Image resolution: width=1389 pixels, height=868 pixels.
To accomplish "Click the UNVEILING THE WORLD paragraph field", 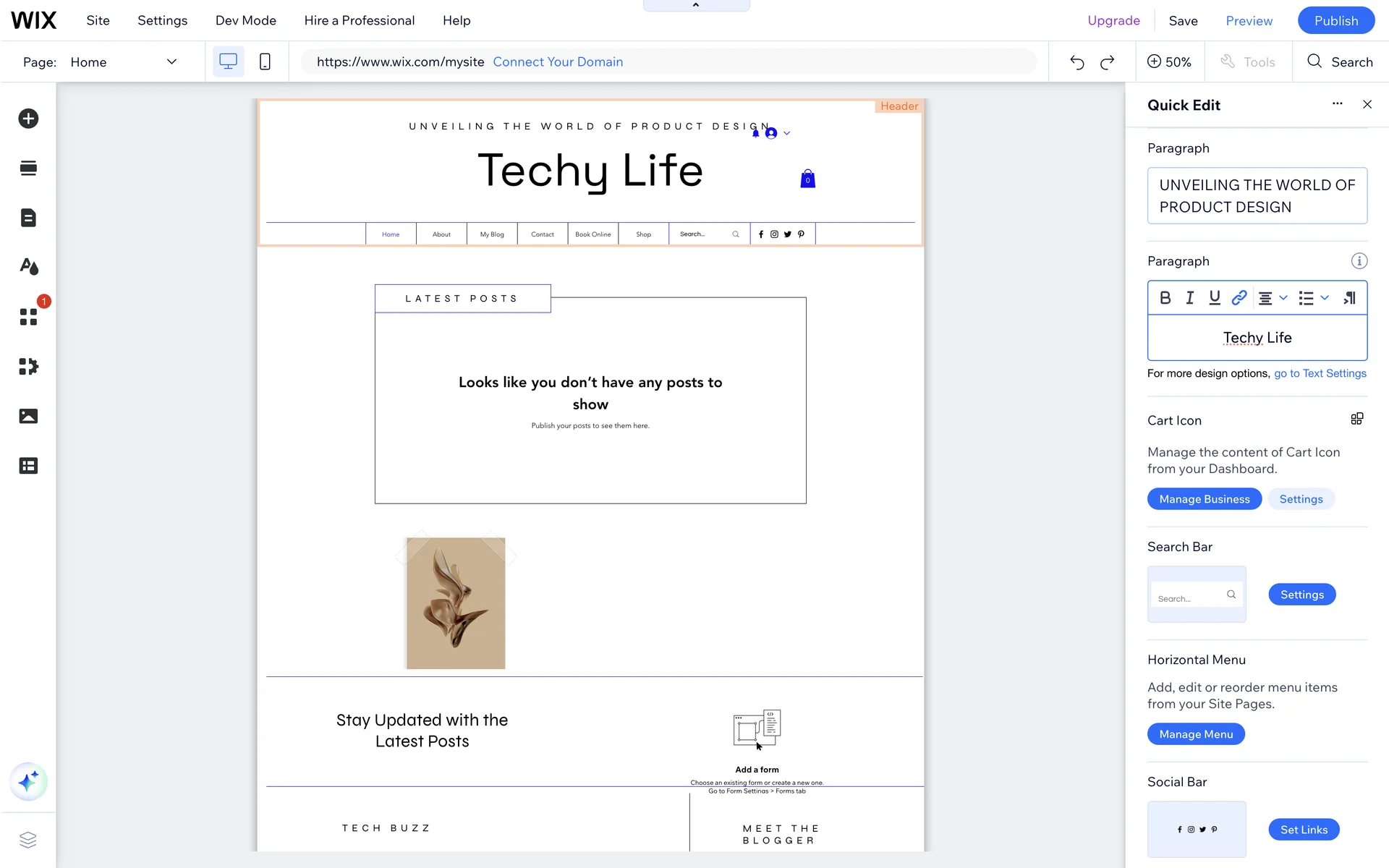I will click(1257, 196).
